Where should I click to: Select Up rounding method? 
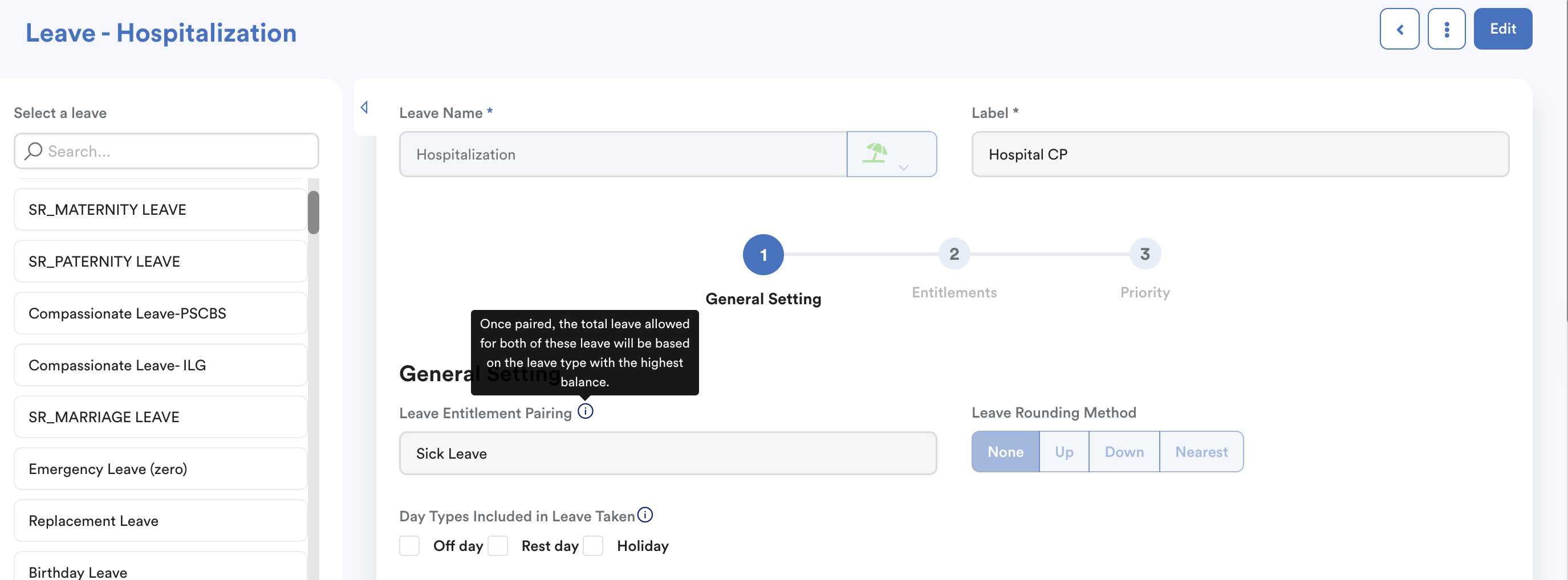(x=1064, y=452)
